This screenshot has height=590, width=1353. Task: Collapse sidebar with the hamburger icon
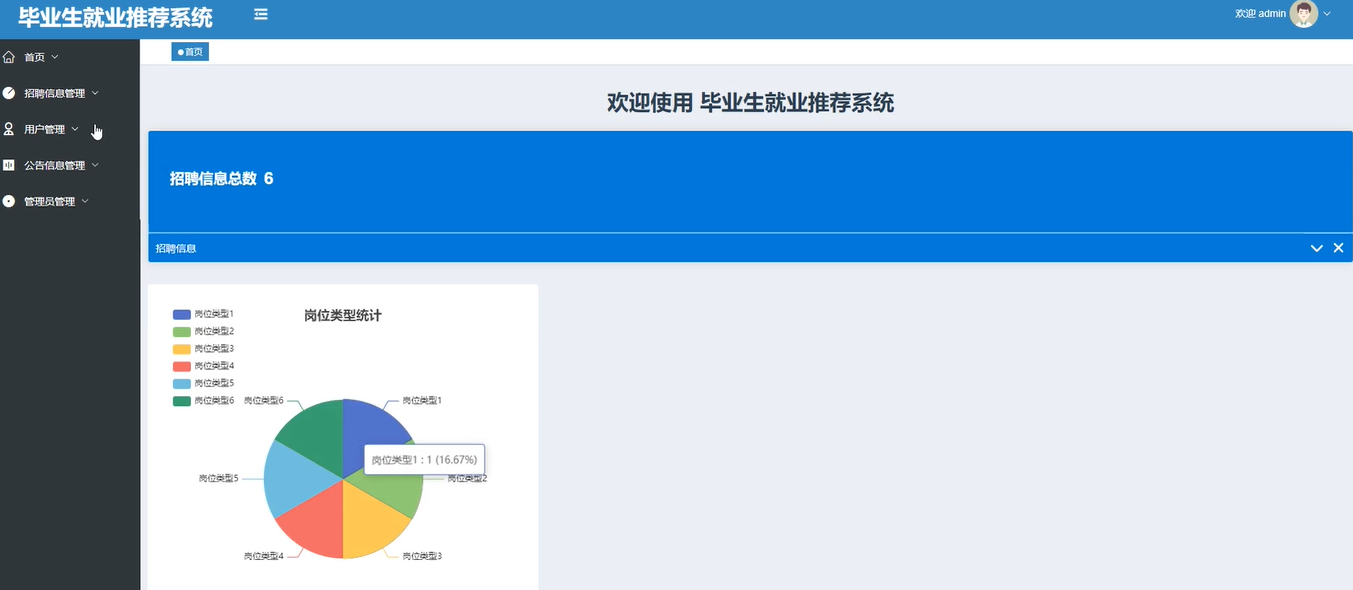[261, 14]
